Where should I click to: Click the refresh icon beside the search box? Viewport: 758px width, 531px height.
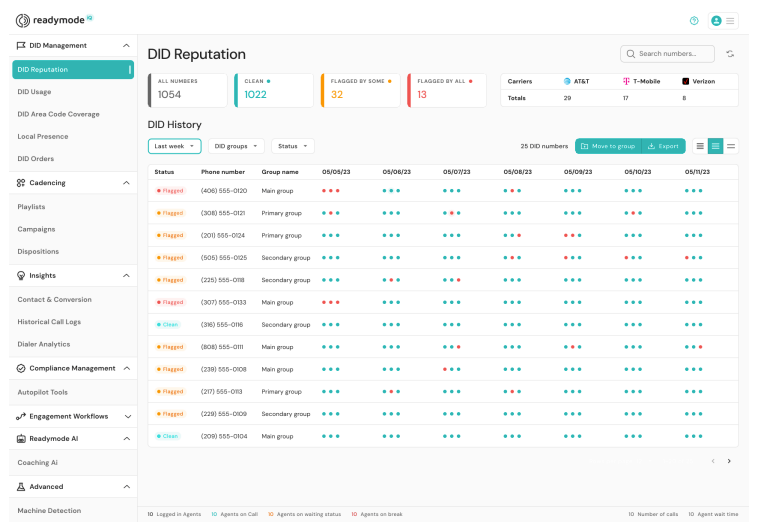pyautogui.click(x=730, y=54)
